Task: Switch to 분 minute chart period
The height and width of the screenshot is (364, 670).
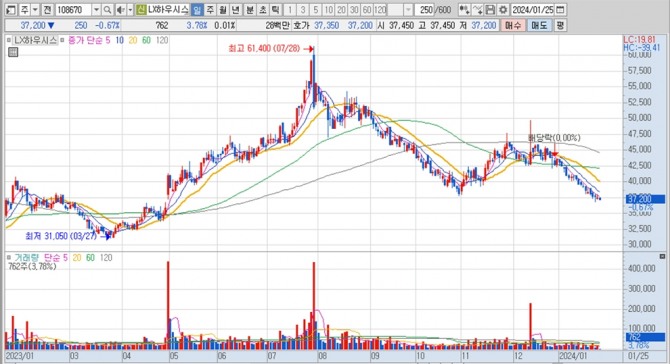Action: click(x=250, y=10)
